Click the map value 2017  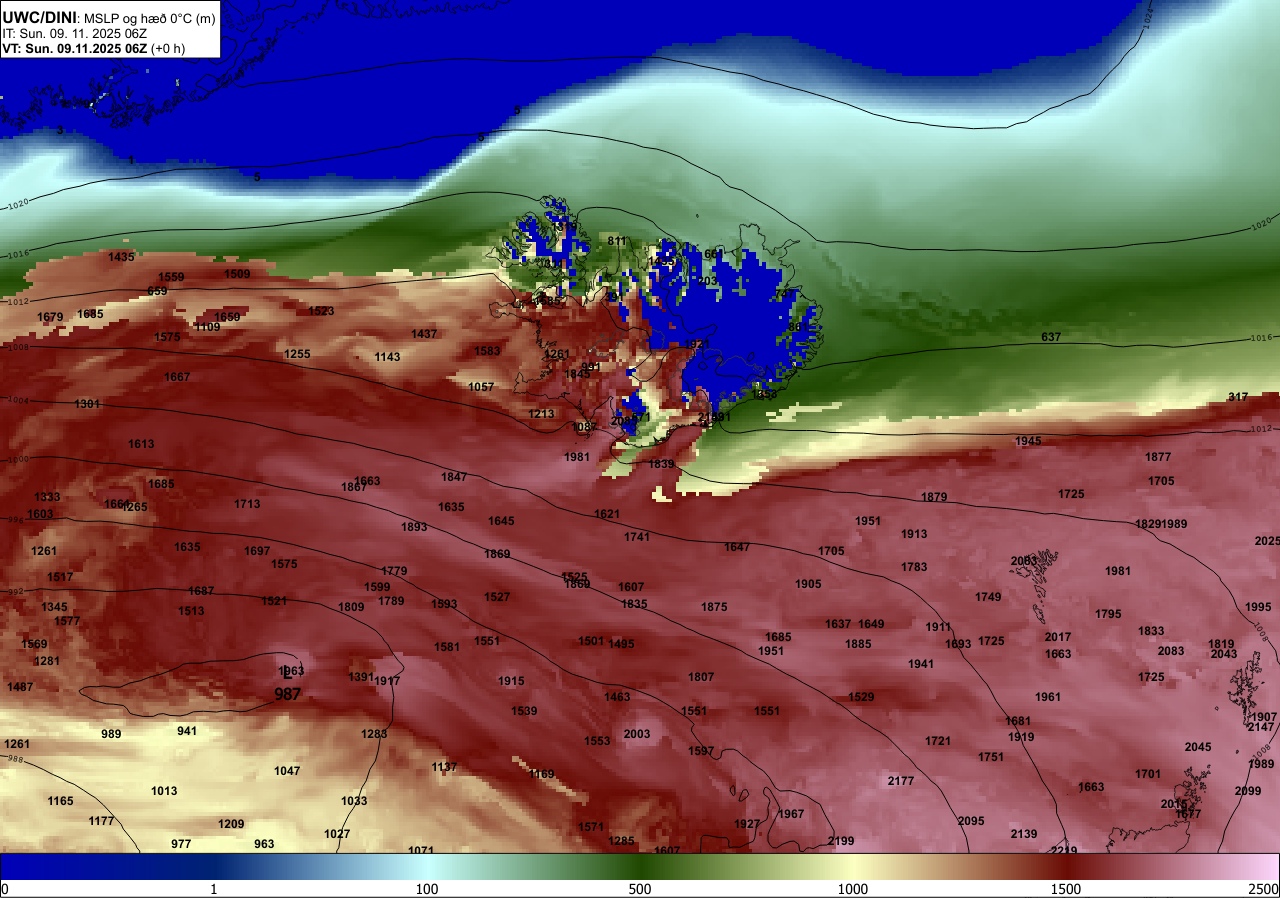pos(1058,637)
